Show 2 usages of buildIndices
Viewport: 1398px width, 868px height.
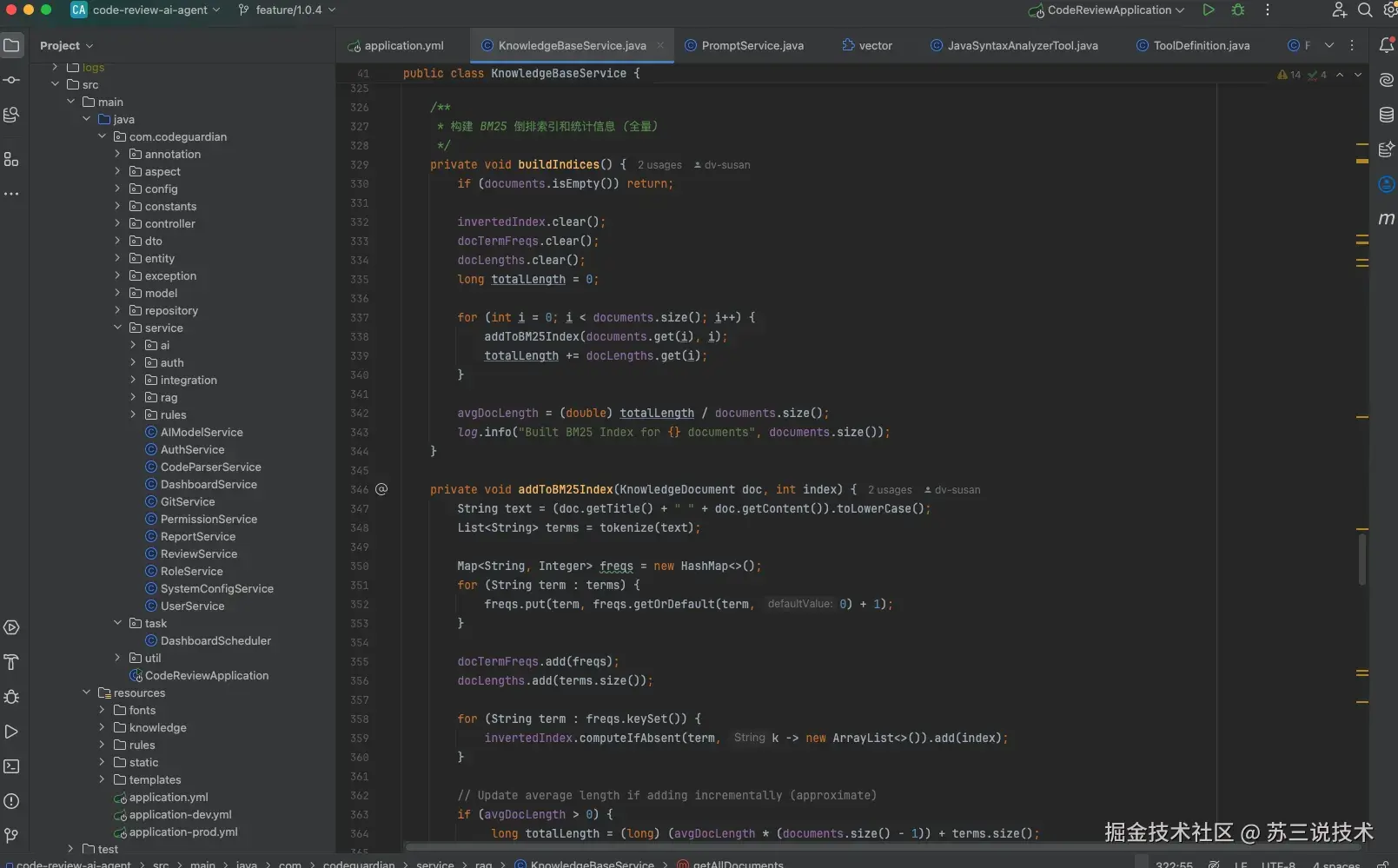[659, 165]
